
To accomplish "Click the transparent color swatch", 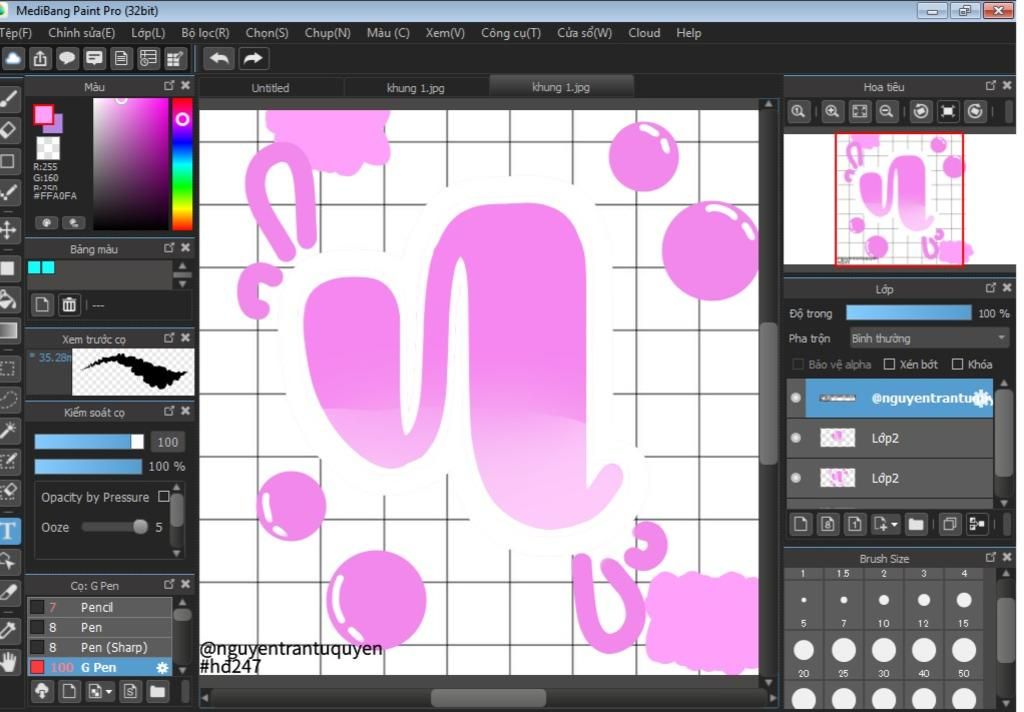I will point(48,148).
